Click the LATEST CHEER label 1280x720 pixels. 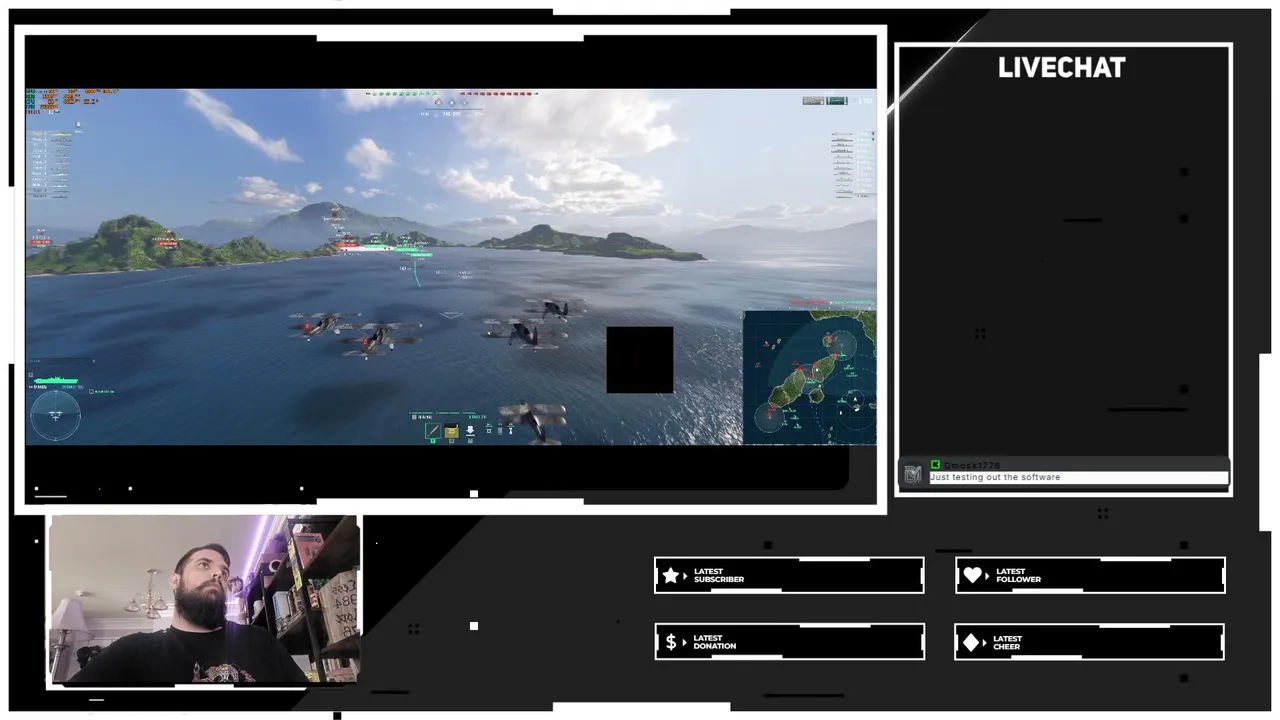(1008, 642)
